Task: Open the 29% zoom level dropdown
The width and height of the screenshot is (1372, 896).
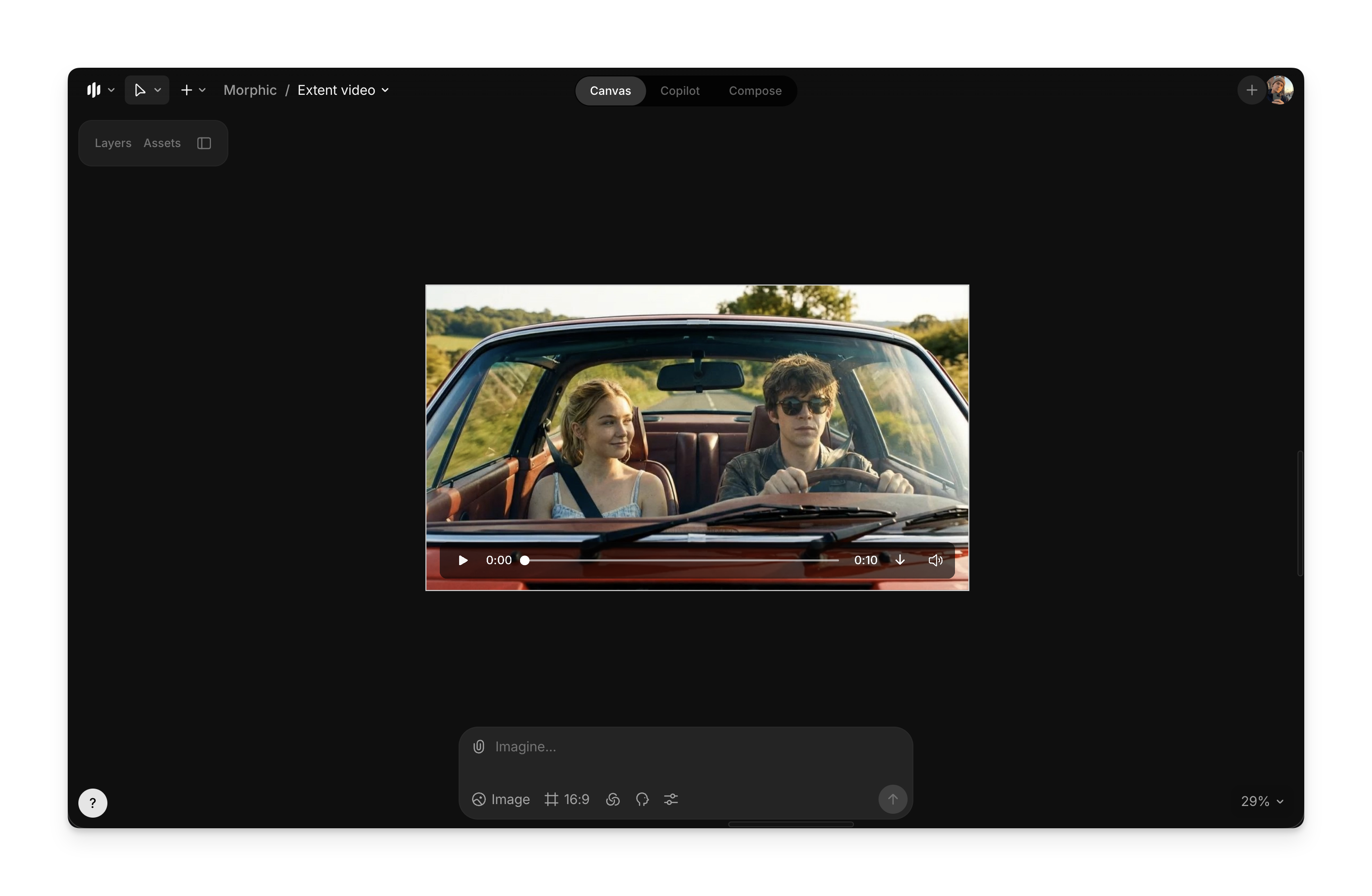Action: point(1262,801)
